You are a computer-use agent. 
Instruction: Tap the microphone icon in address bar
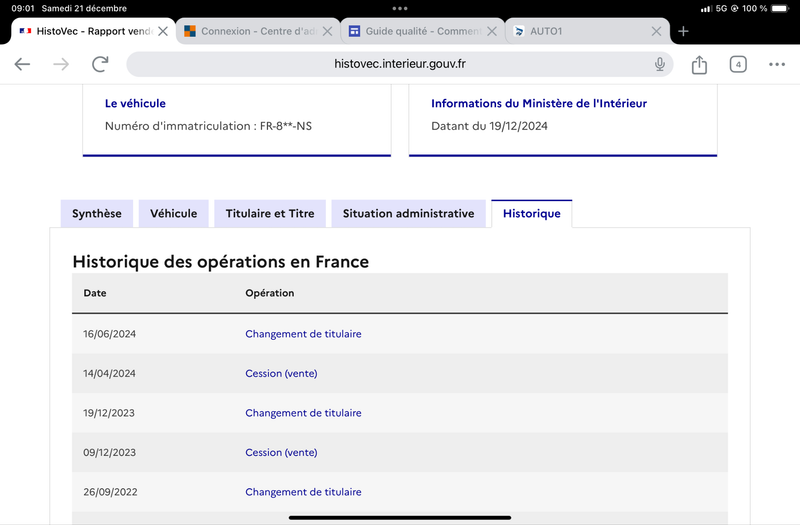(x=660, y=64)
